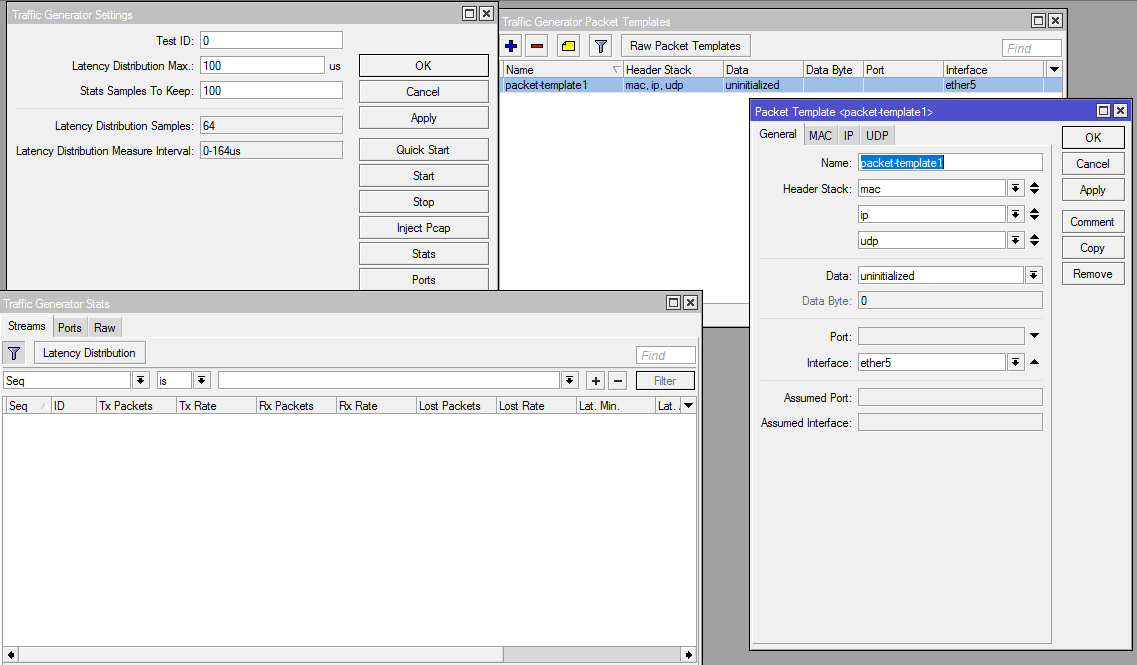Image resolution: width=1137 pixels, height=665 pixels.
Task: Click the Inject Pcap button
Action: pos(422,227)
